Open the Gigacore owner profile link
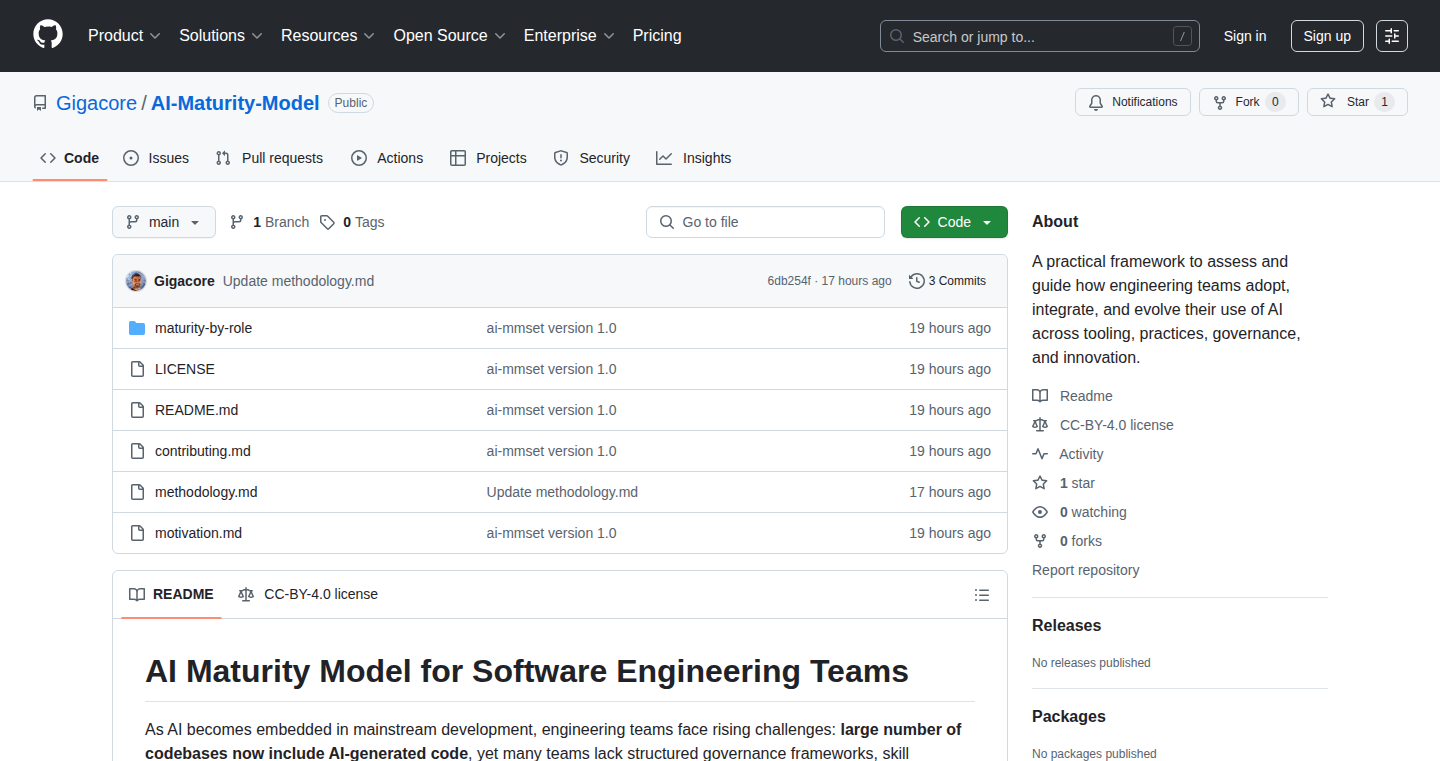 96,103
